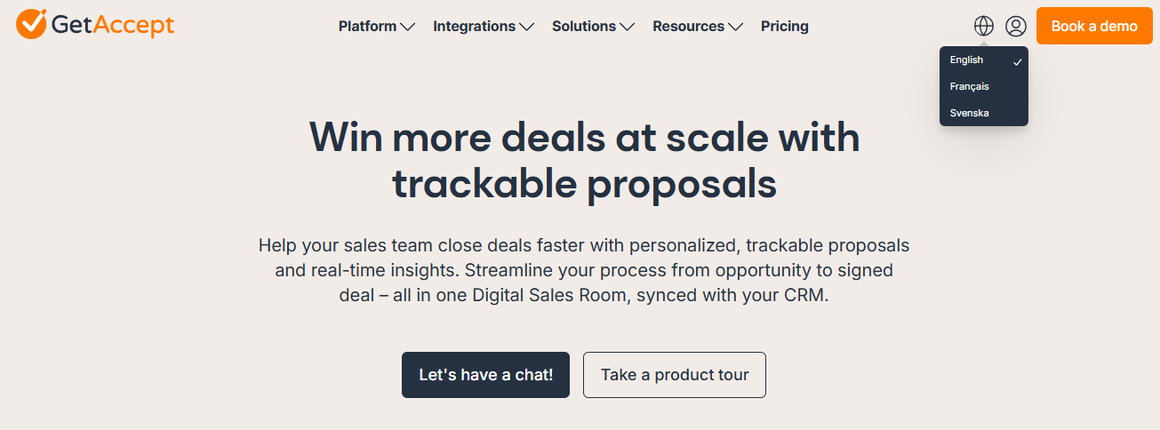Switch language to Svenska

coord(969,113)
